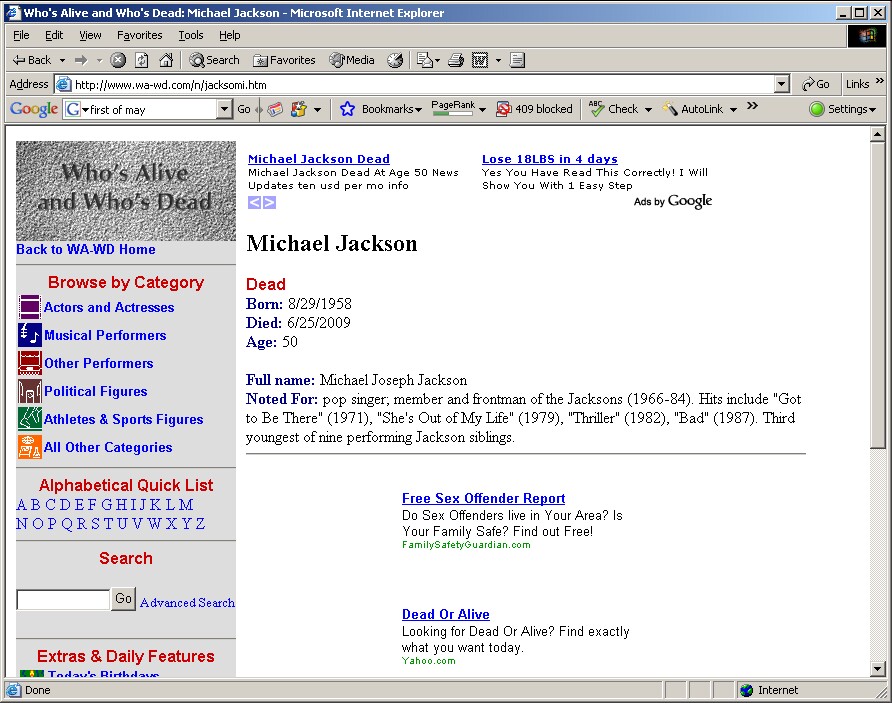Viewport: 892px width, 703px height.
Task: Open the Bookmarks star dropdown
Action: coord(381,109)
